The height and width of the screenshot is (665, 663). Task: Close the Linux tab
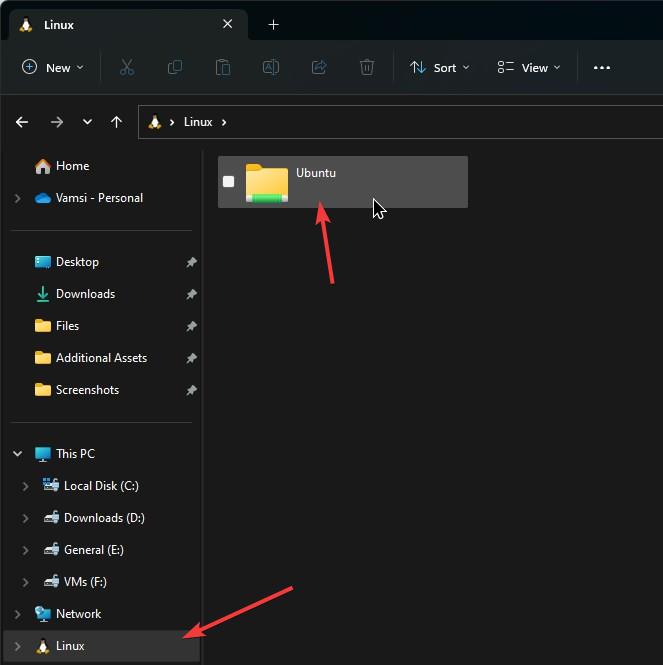click(x=227, y=24)
